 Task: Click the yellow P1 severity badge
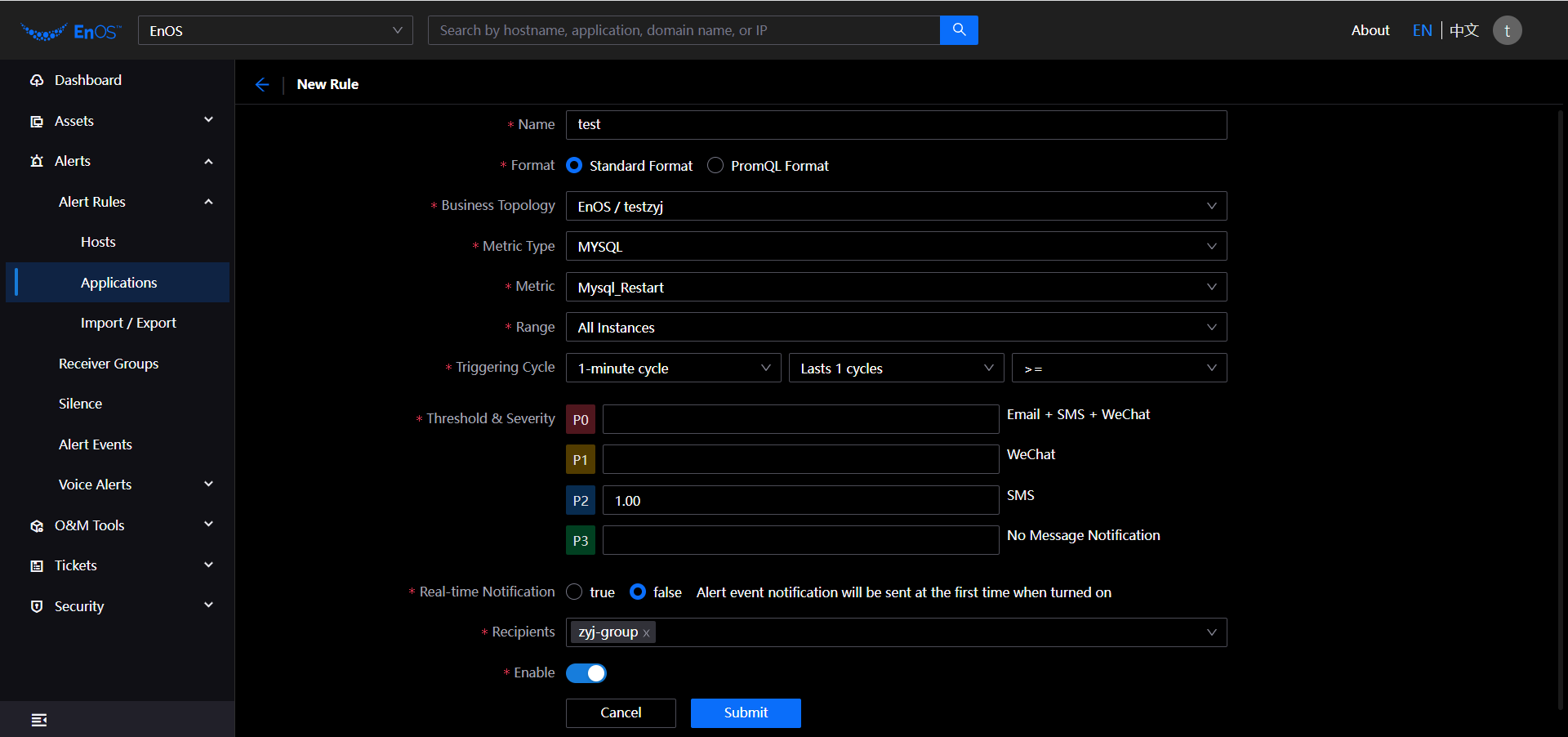pos(581,459)
